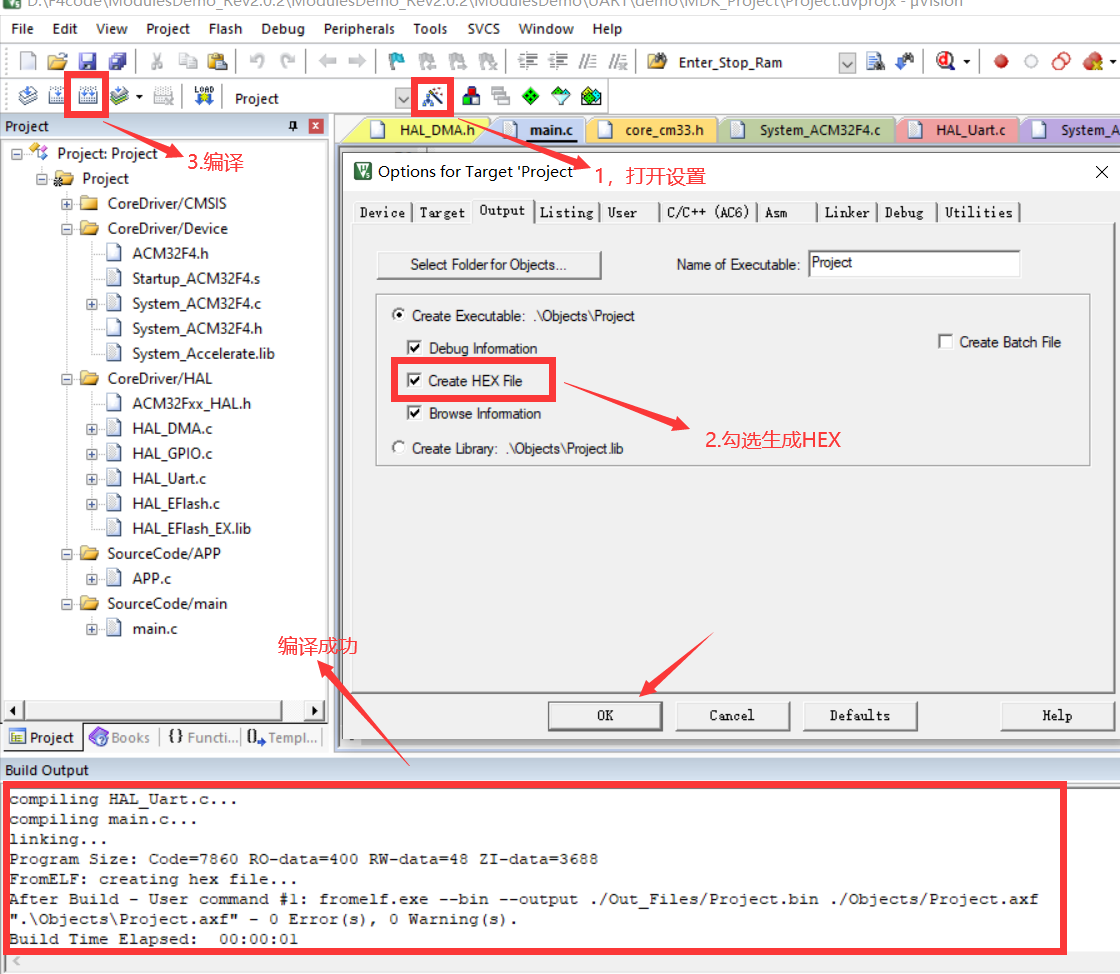Open the Flash menu
The width and height of the screenshot is (1120, 974).
[225, 29]
